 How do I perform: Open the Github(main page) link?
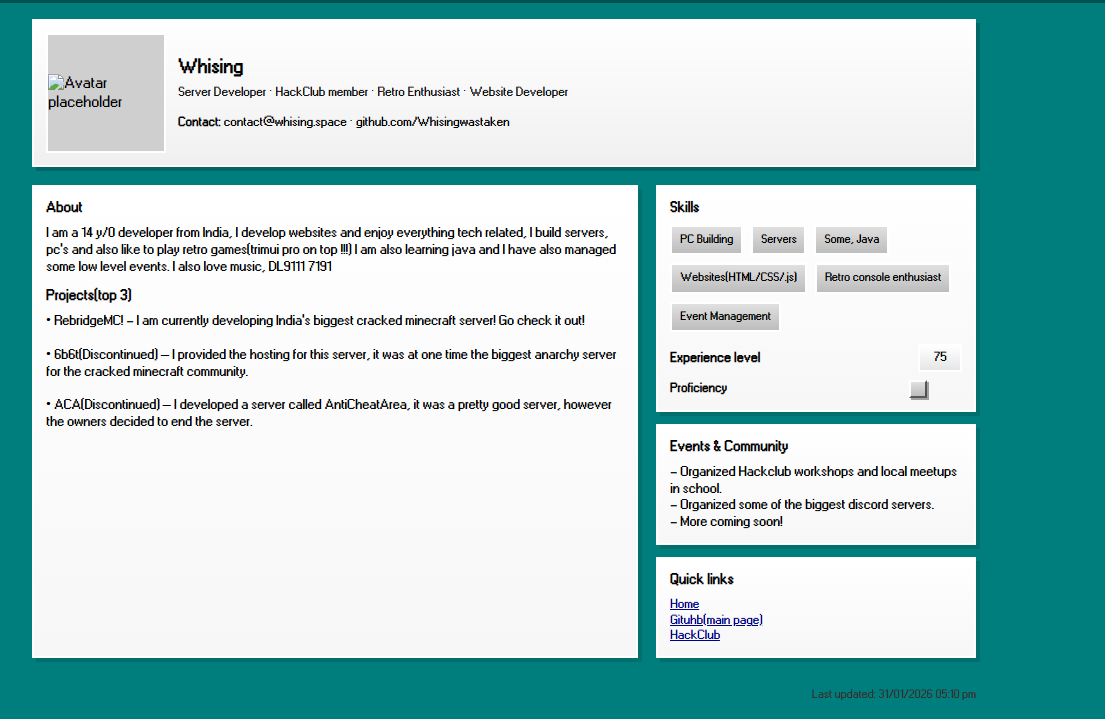(716, 620)
